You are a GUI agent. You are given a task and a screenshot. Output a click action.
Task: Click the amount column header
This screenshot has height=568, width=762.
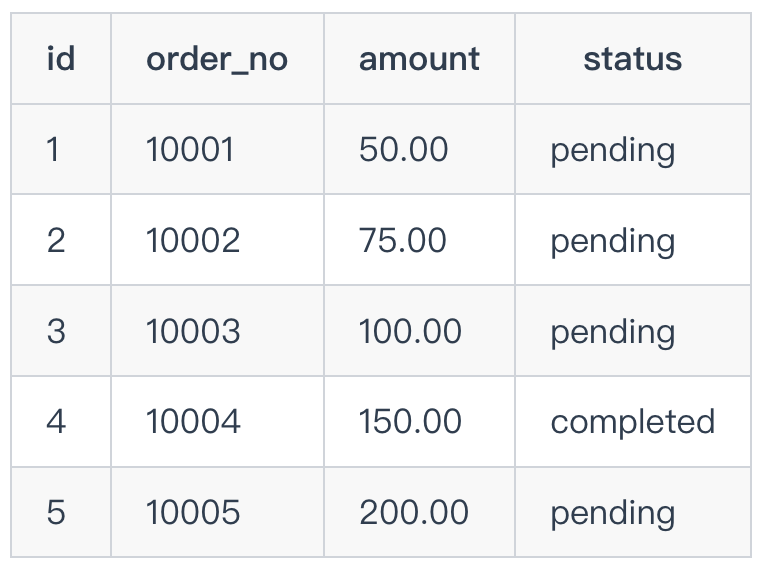pyautogui.click(x=419, y=59)
